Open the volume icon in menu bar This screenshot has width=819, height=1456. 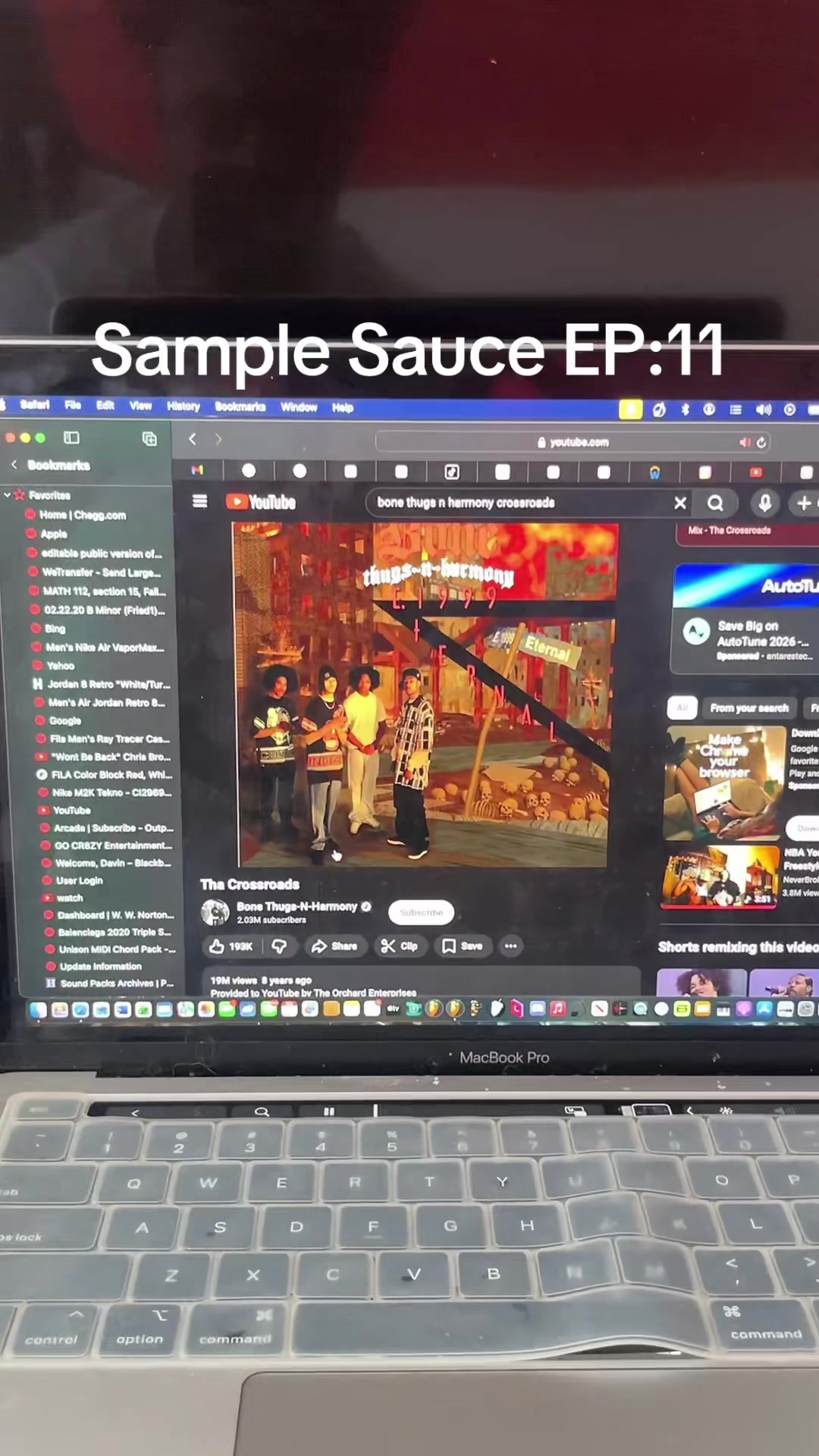[x=763, y=409]
